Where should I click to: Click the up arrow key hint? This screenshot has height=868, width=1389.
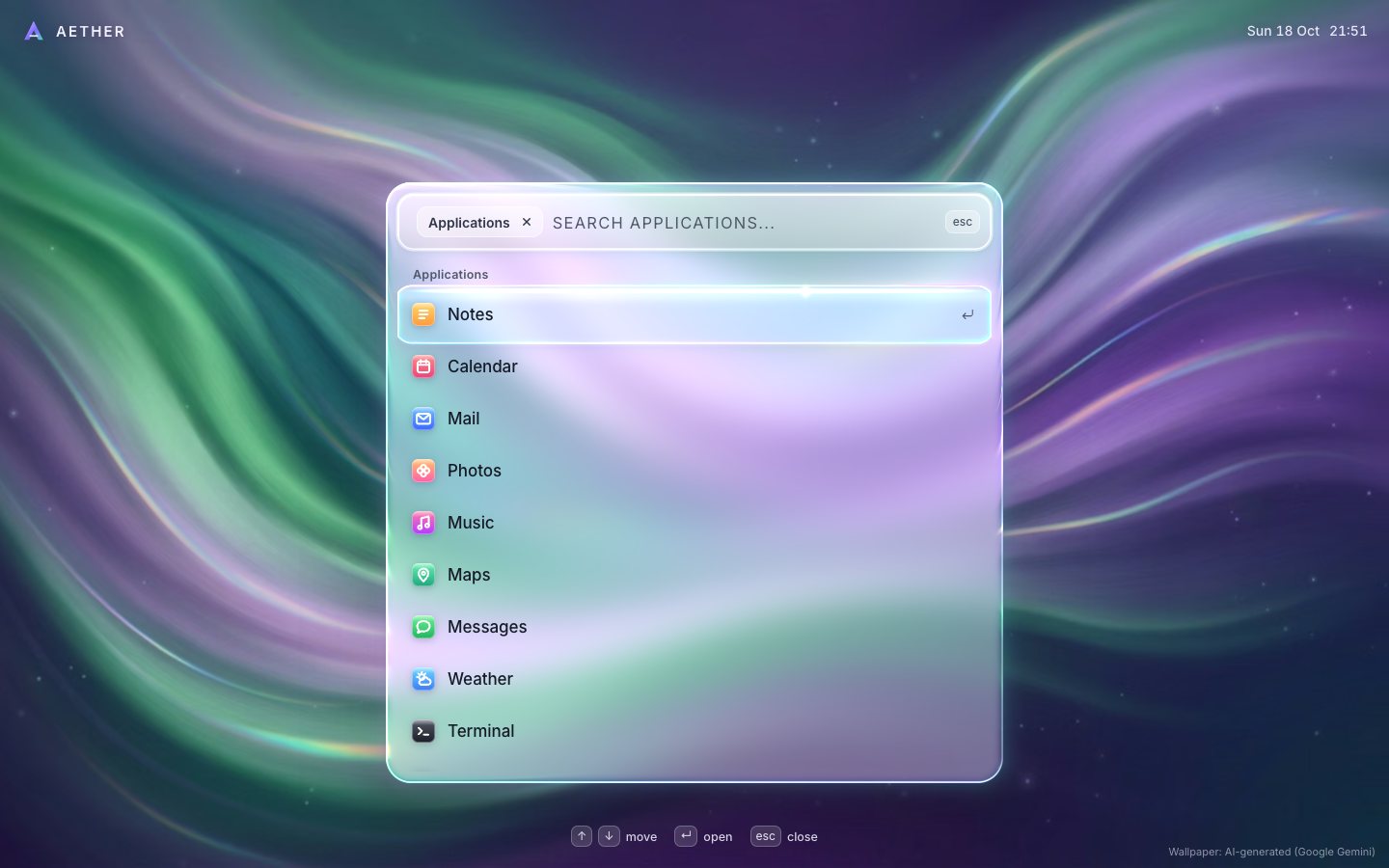tap(582, 836)
